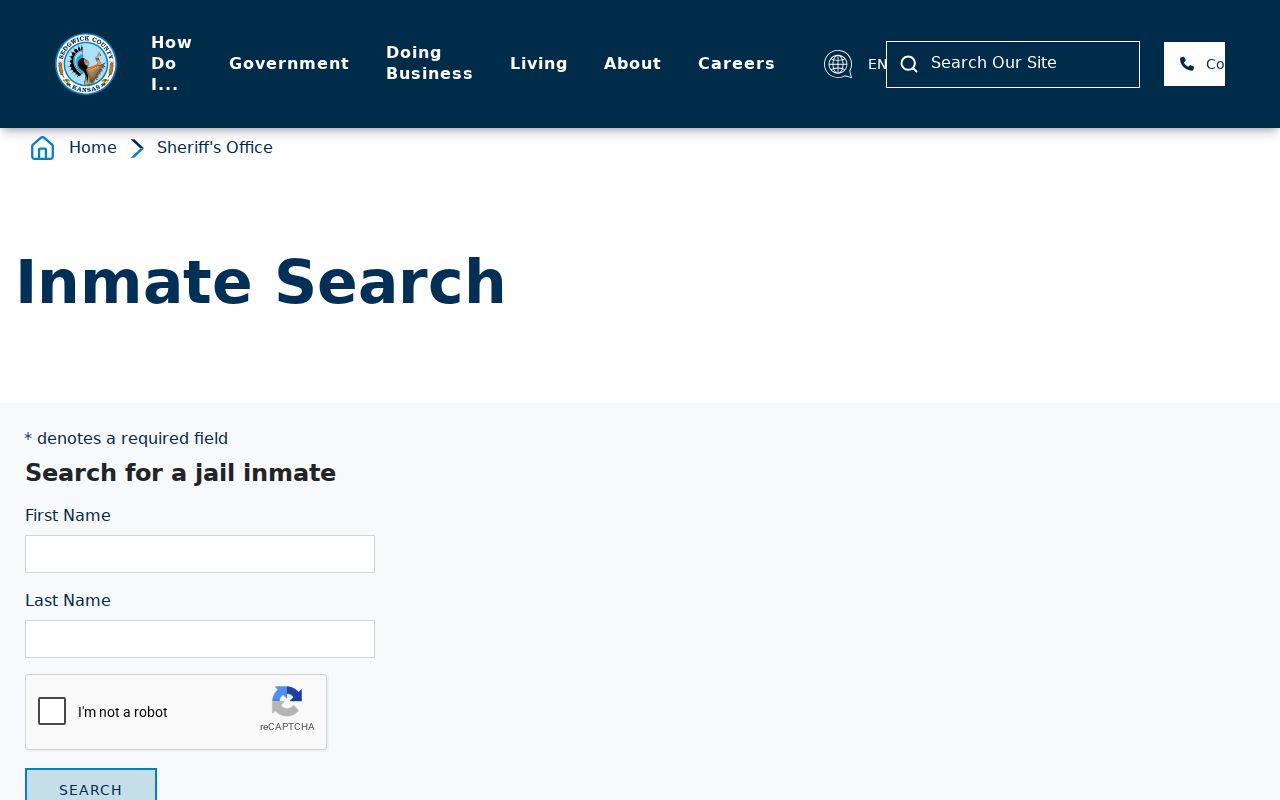Click the phone icon on contact button
This screenshot has width=1280, height=800.
click(1187, 64)
